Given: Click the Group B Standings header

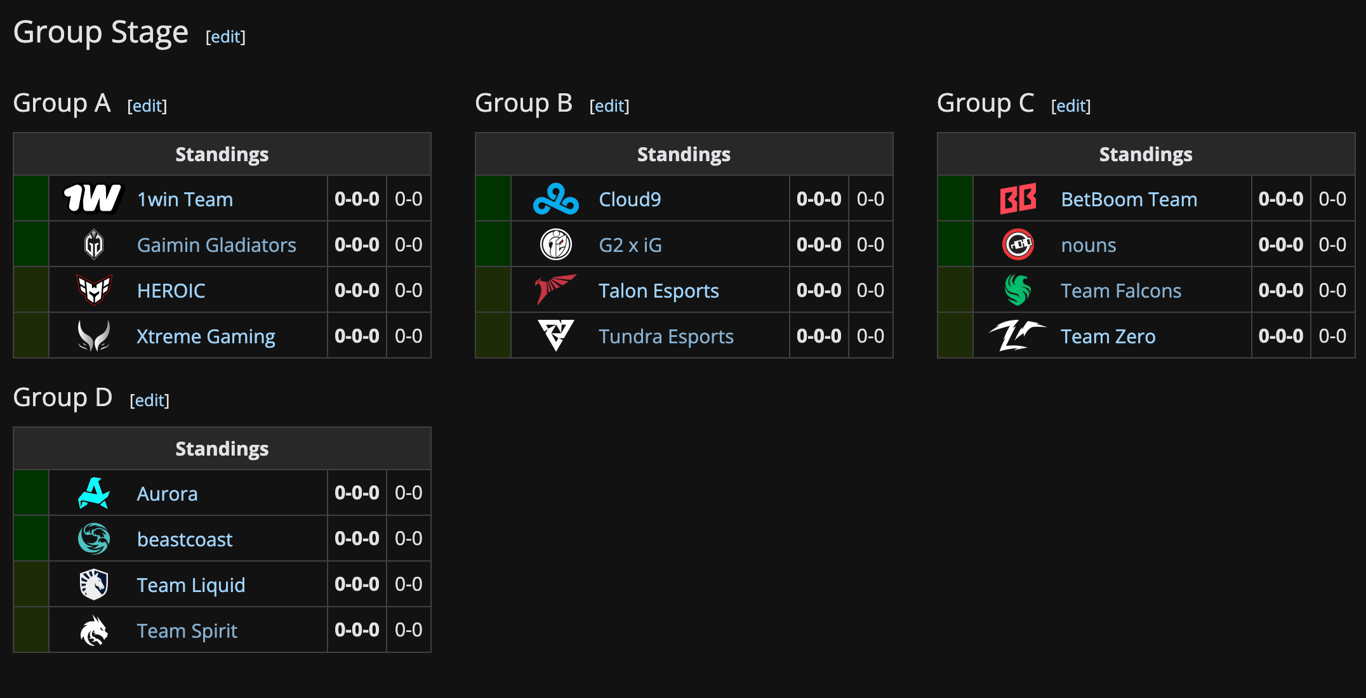Looking at the screenshot, I should (684, 154).
